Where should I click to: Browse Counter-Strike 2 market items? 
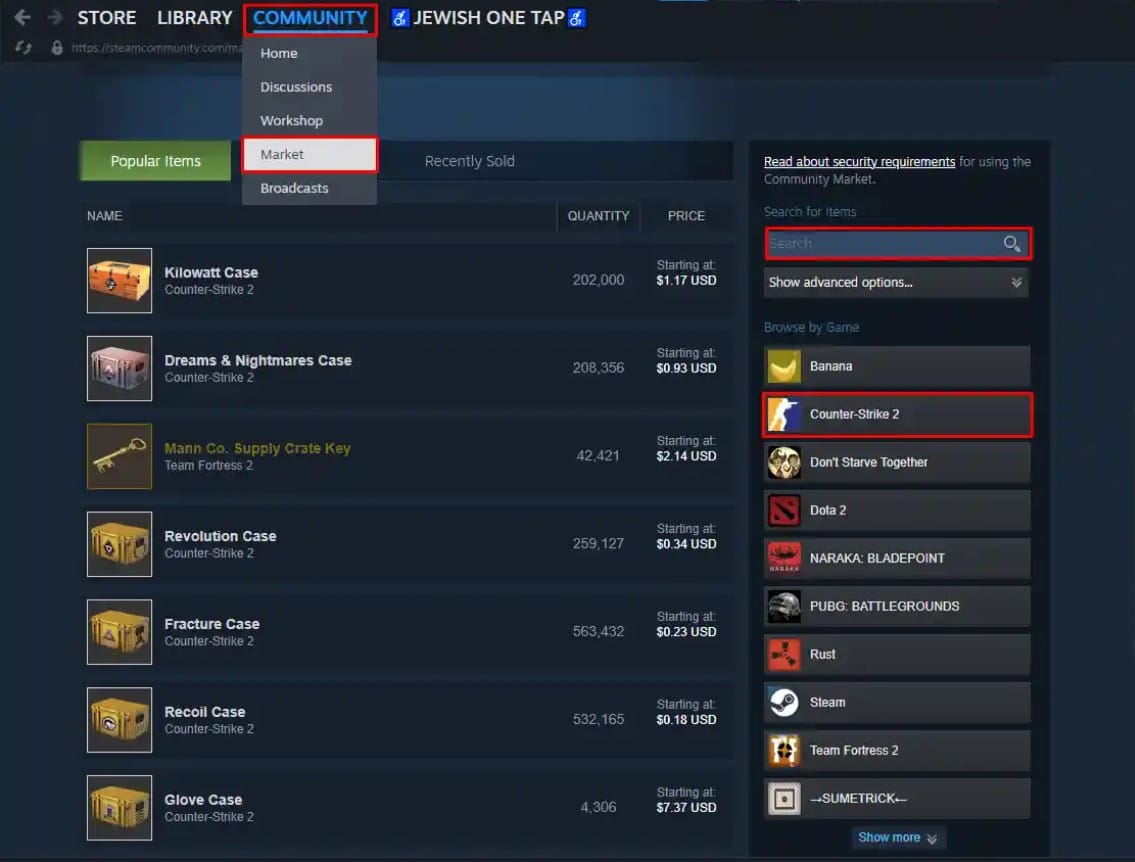tap(897, 415)
